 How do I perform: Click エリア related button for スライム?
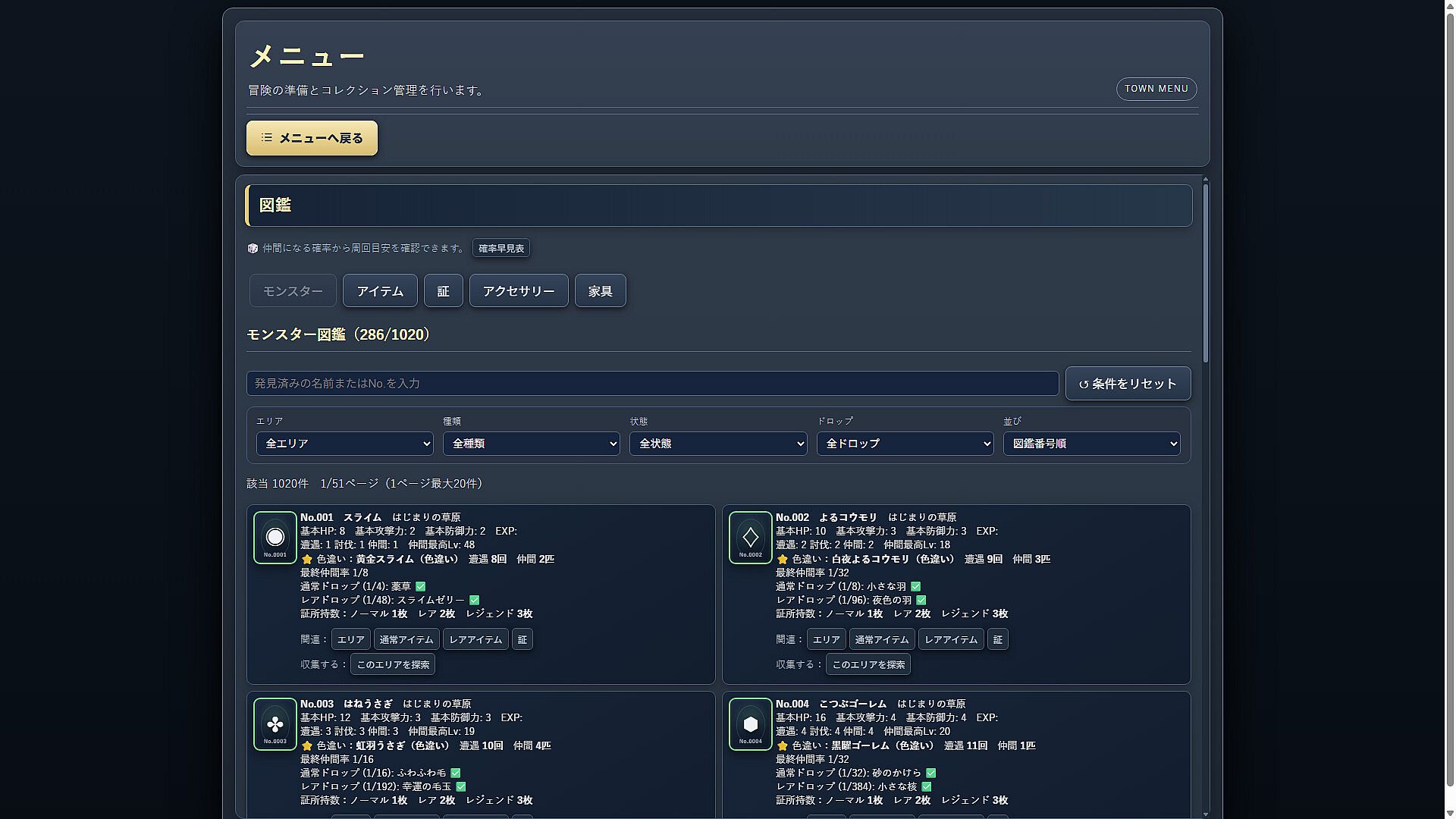coord(351,639)
